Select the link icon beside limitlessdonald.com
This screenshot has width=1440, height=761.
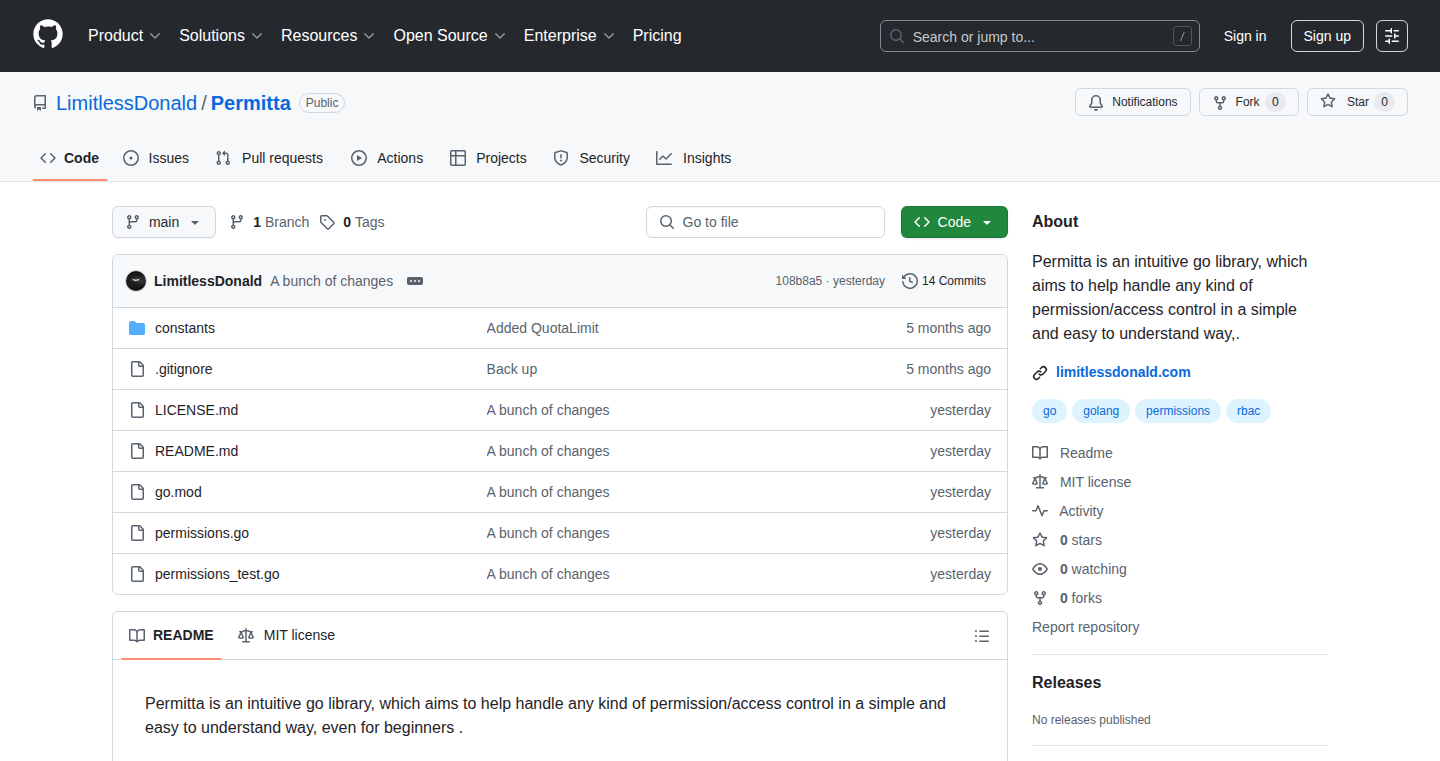coord(1040,372)
